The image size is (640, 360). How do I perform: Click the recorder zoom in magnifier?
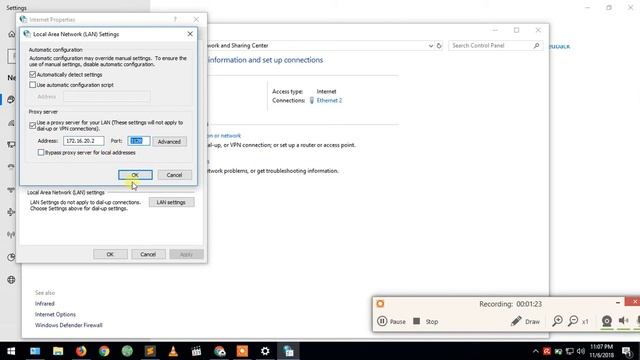pyautogui.click(x=557, y=321)
